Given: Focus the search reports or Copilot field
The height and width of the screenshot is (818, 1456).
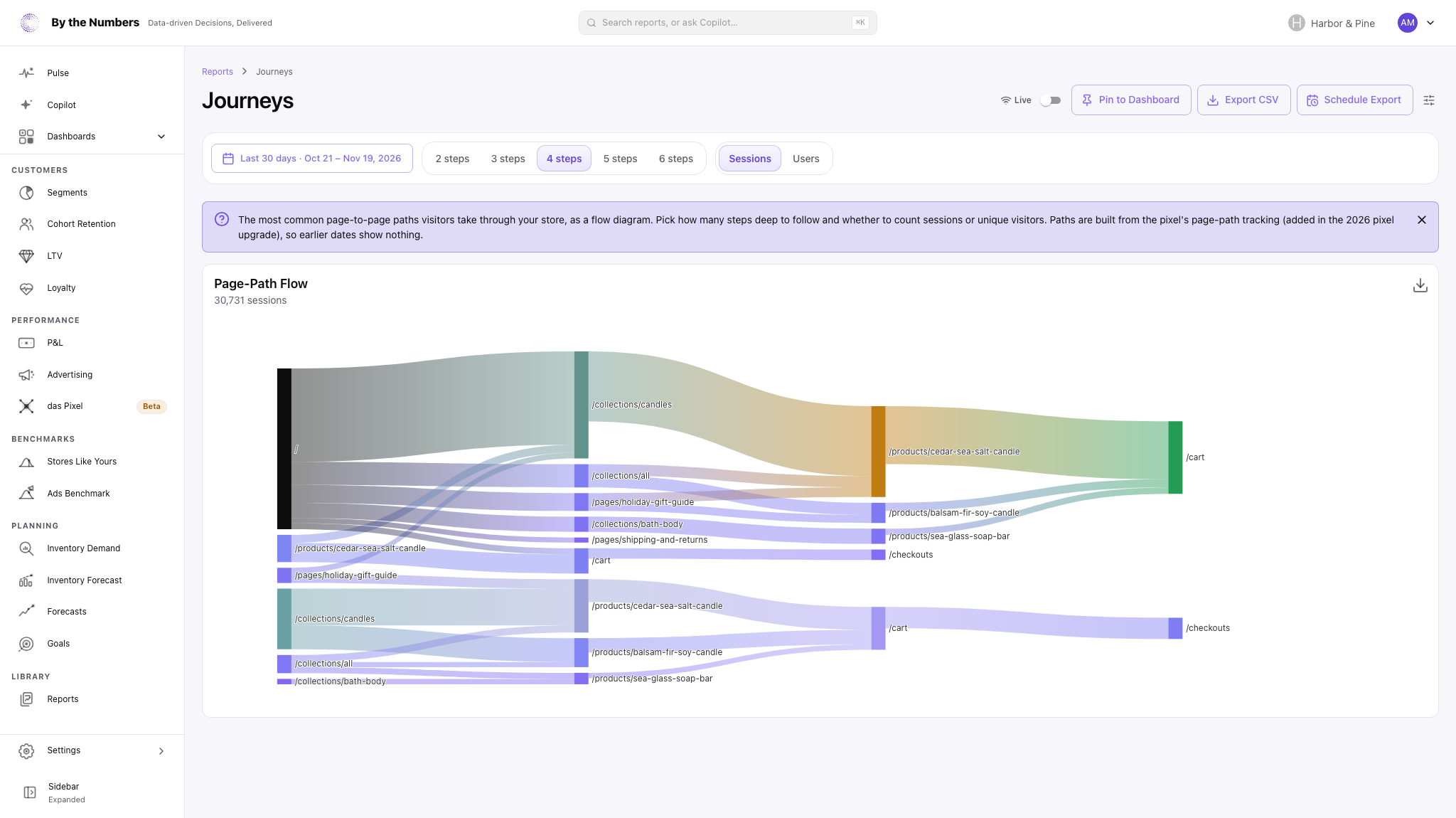Looking at the screenshot, I should (x=727, y=23).
